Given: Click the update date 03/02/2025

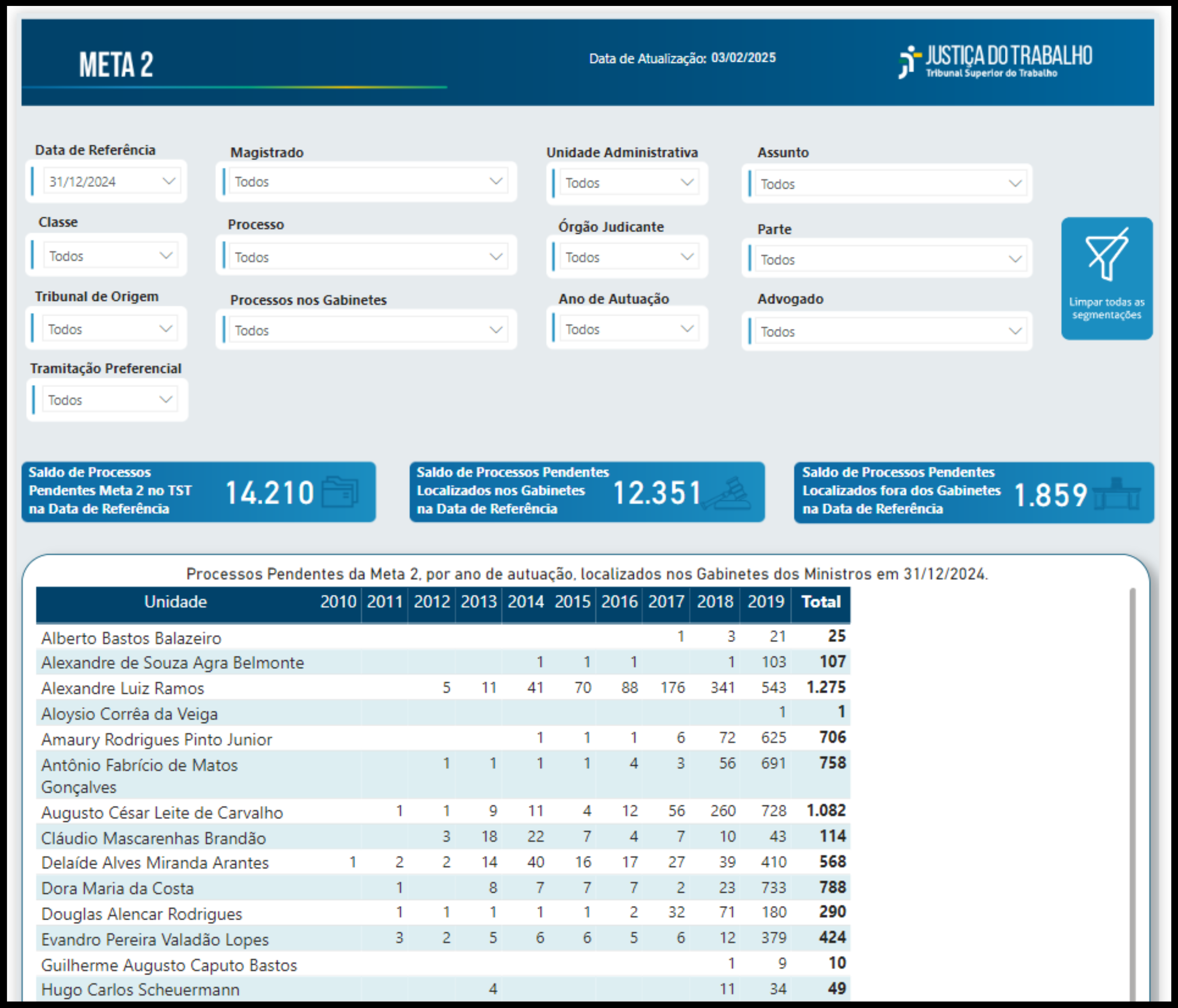Looking at the screenshot, I should click(743, 57).
